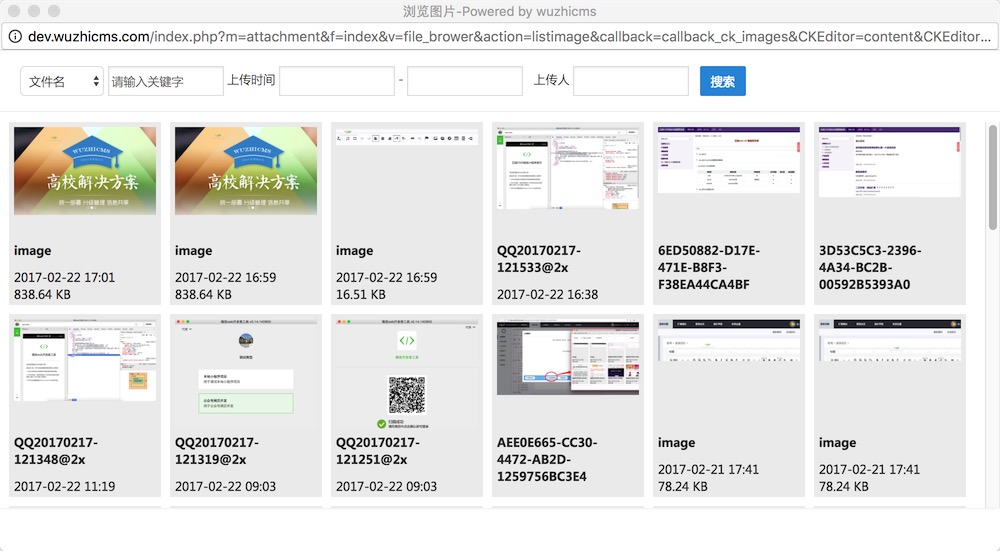1000x551 pixels.
Task: Click the dev.wuzhicms.com URL address bar
Action: 500,37
